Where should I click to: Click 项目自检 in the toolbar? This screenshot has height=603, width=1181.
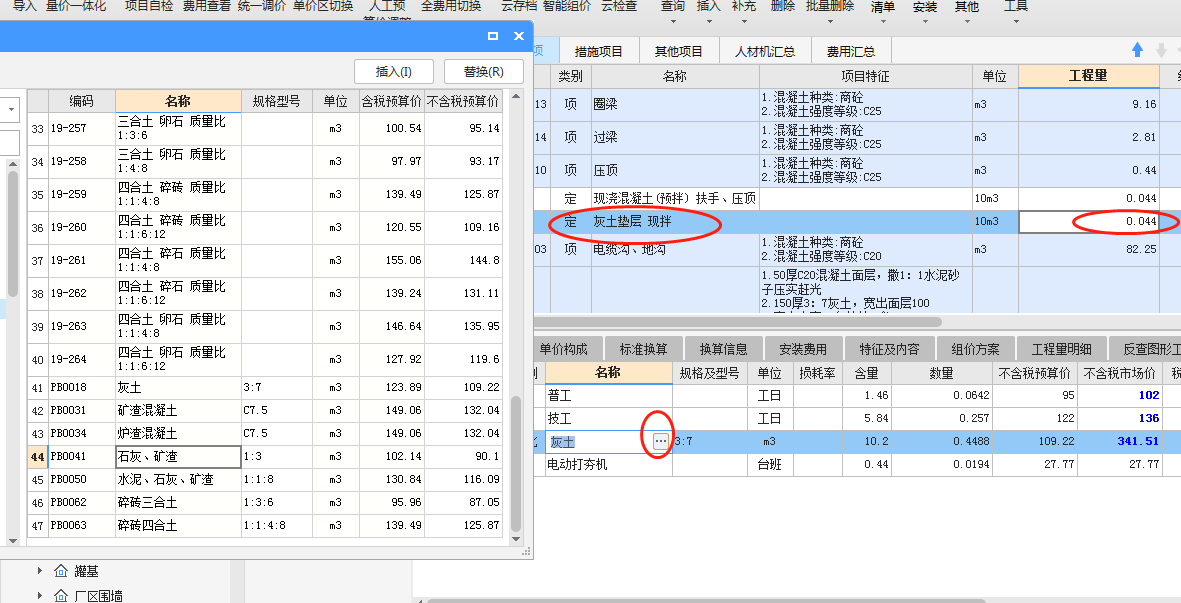coord(149,7)
